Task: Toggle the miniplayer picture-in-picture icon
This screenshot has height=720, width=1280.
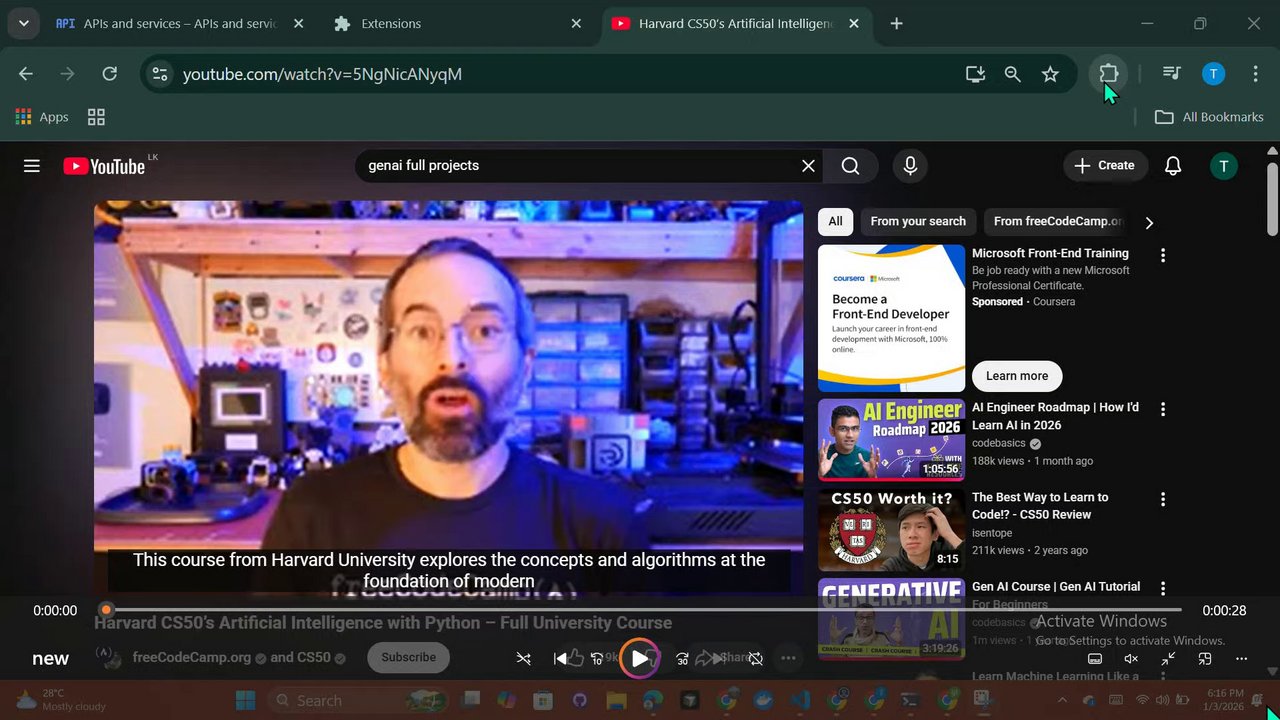Action: point(1205,659)
